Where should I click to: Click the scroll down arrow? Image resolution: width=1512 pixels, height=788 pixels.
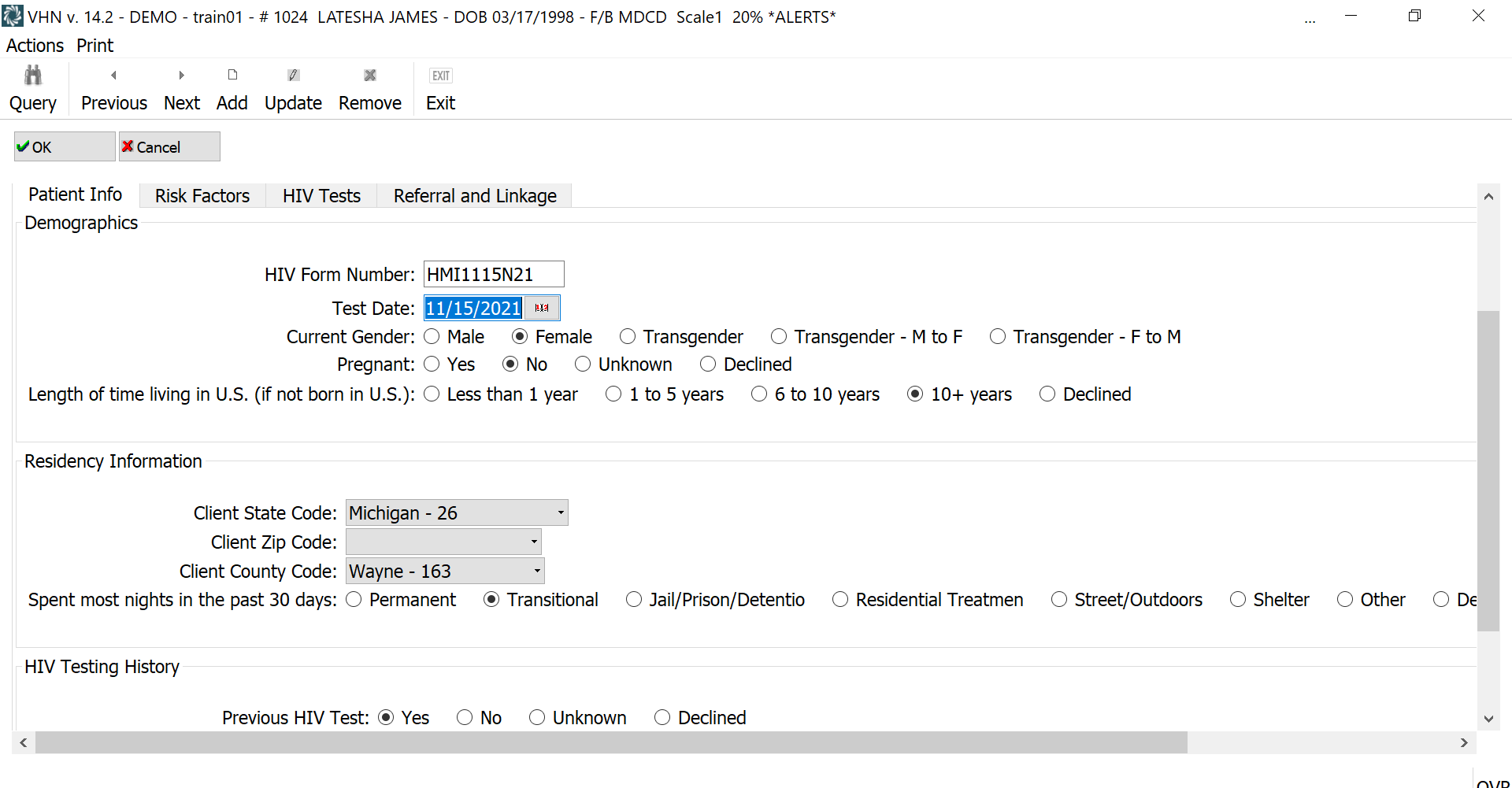pos(1488,719)
